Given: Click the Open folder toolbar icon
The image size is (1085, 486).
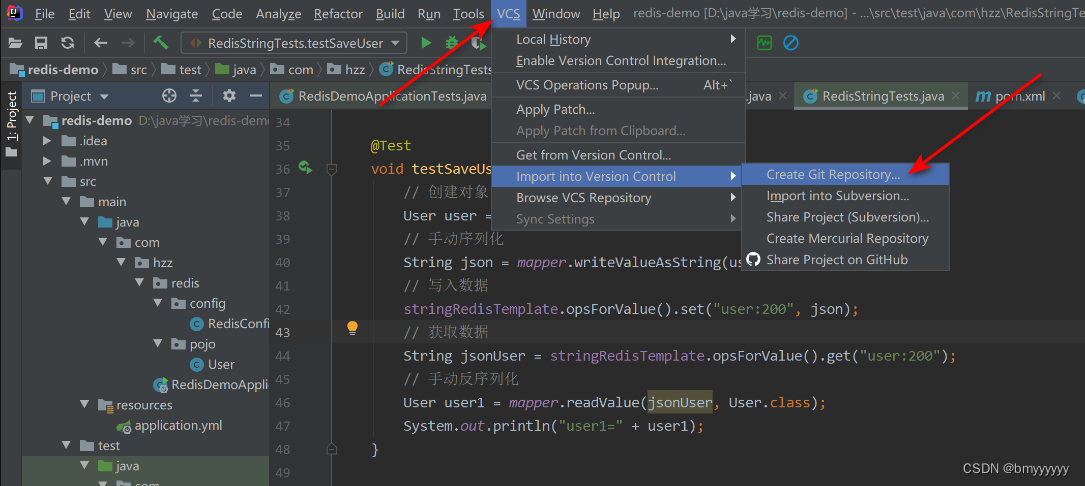Looking at the screenshot, I should pos(15,43).
